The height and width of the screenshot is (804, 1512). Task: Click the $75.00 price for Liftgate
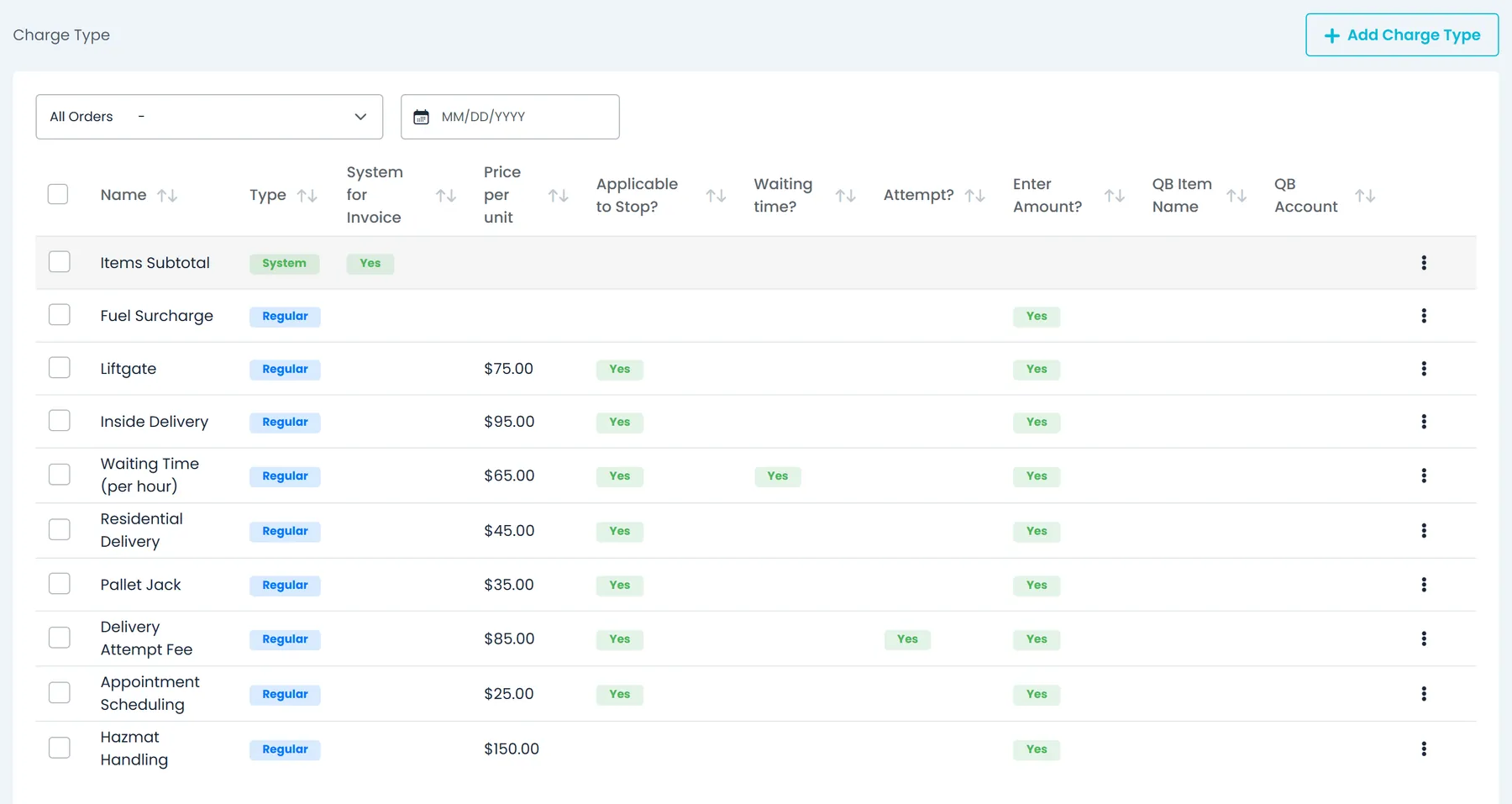508,369
